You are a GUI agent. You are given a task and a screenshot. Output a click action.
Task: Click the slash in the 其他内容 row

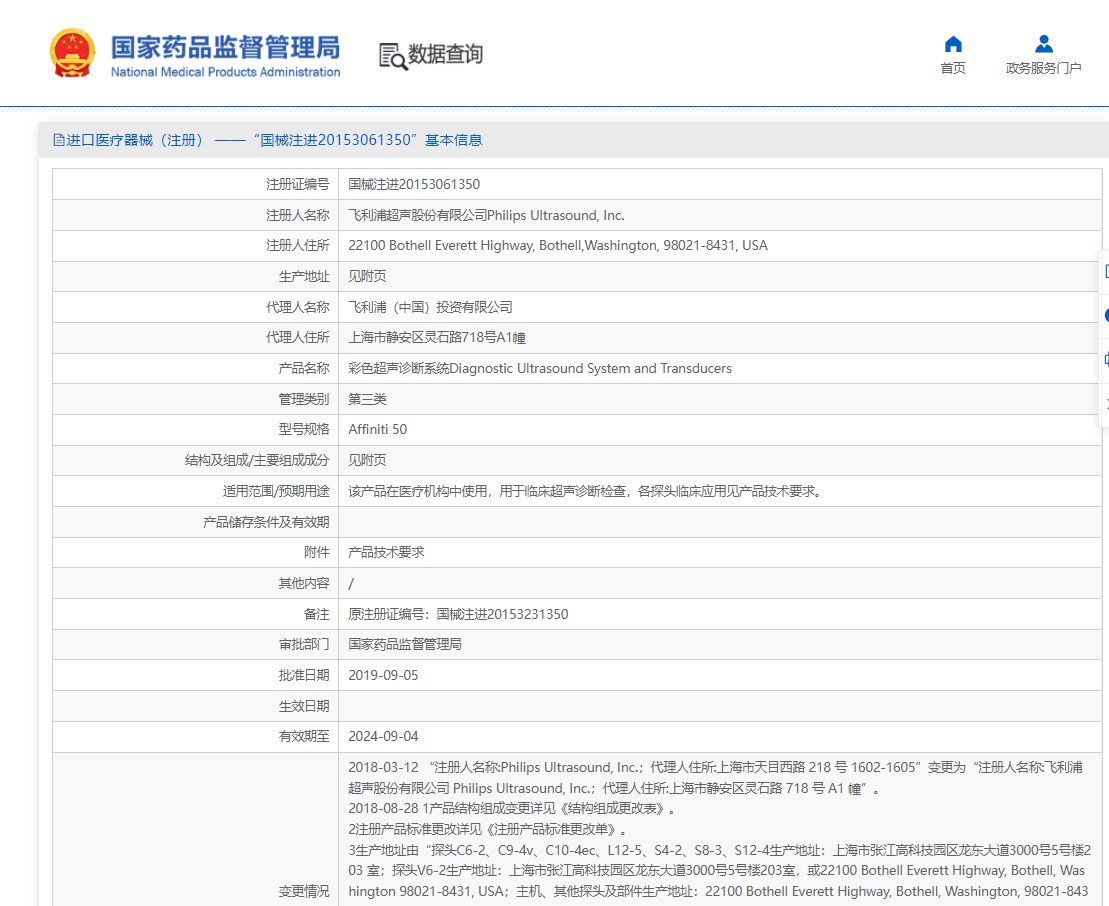351,583
